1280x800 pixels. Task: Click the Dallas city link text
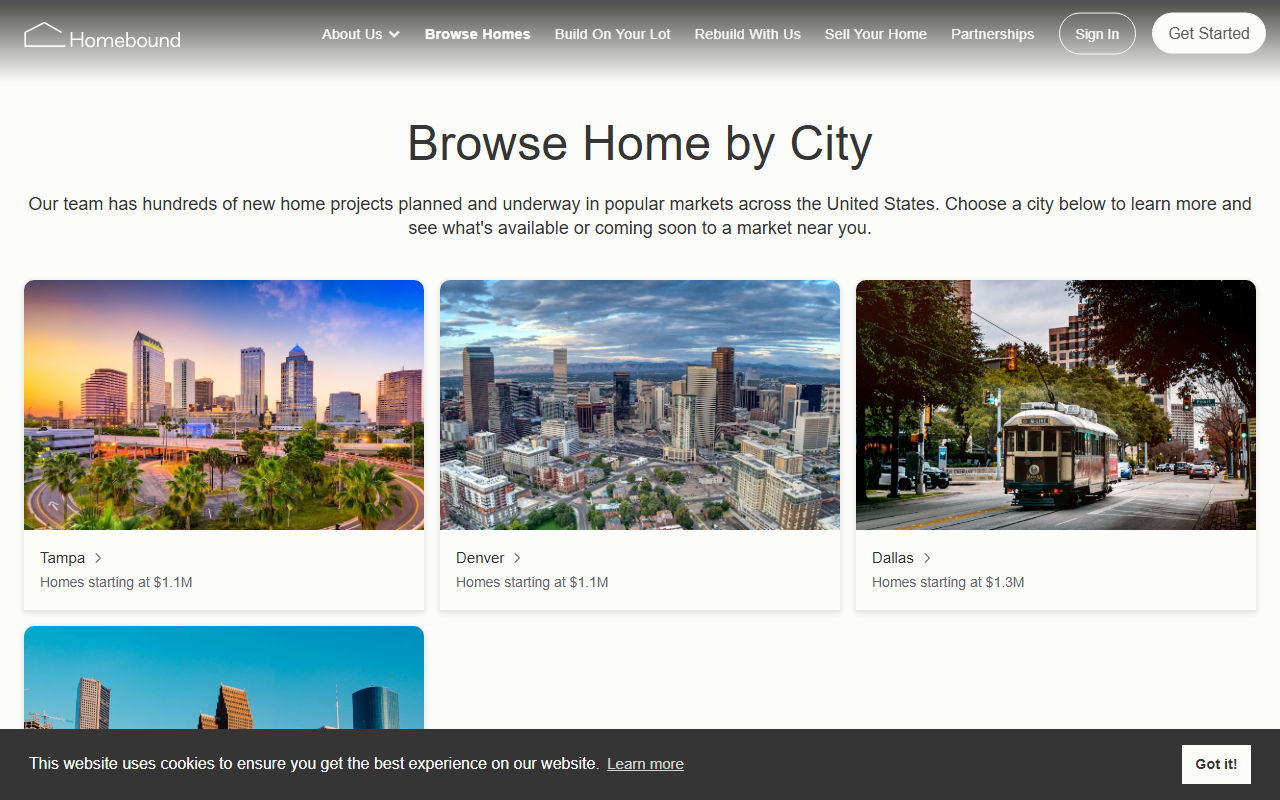pos(893,558)
